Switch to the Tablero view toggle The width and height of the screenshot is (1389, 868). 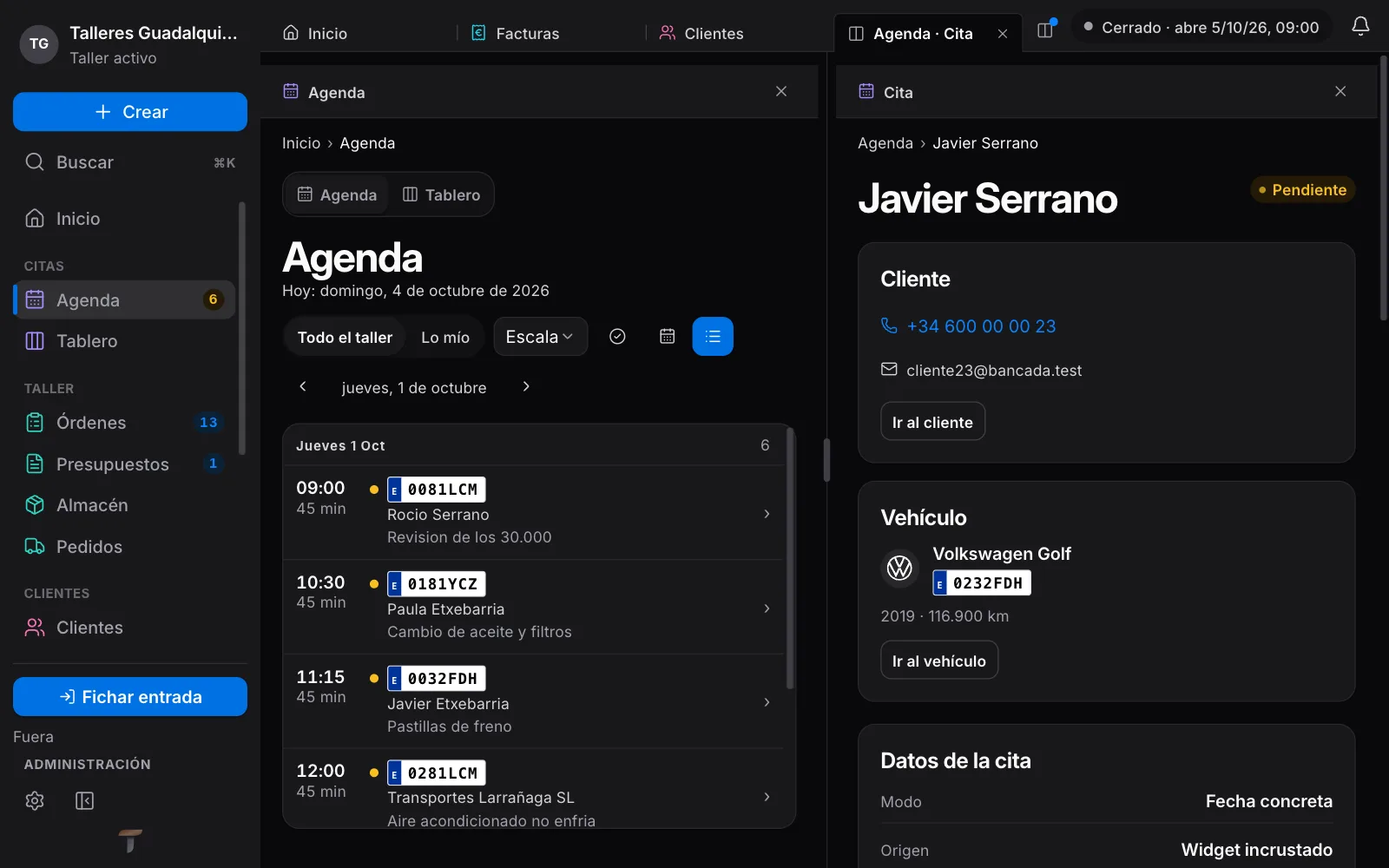click(441, 195)
